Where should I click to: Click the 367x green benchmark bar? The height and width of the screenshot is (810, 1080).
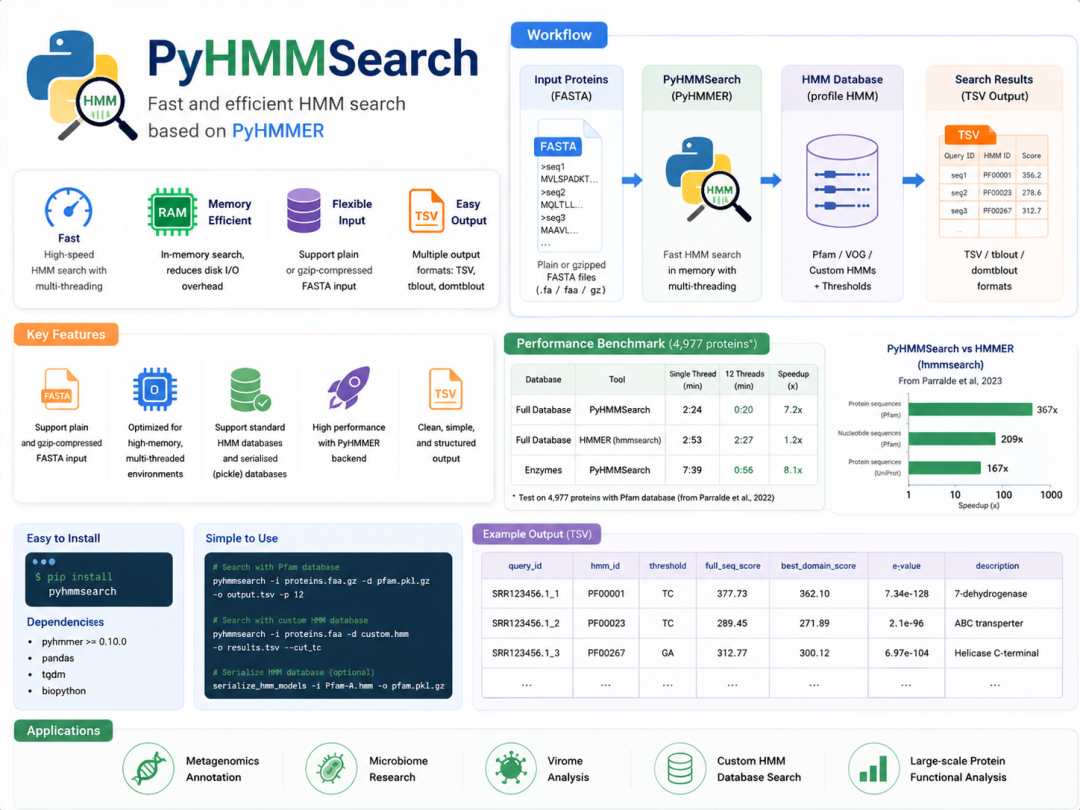pyautogui.click(x=970, y=409)
